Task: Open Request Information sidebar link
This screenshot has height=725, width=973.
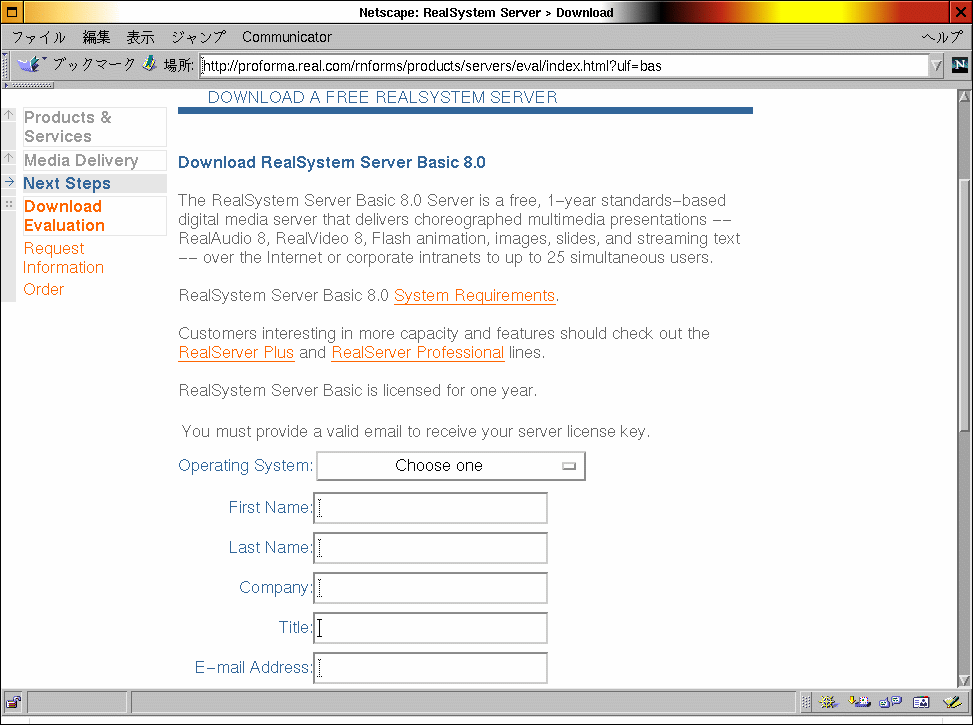Action: (x=63, y=258)
